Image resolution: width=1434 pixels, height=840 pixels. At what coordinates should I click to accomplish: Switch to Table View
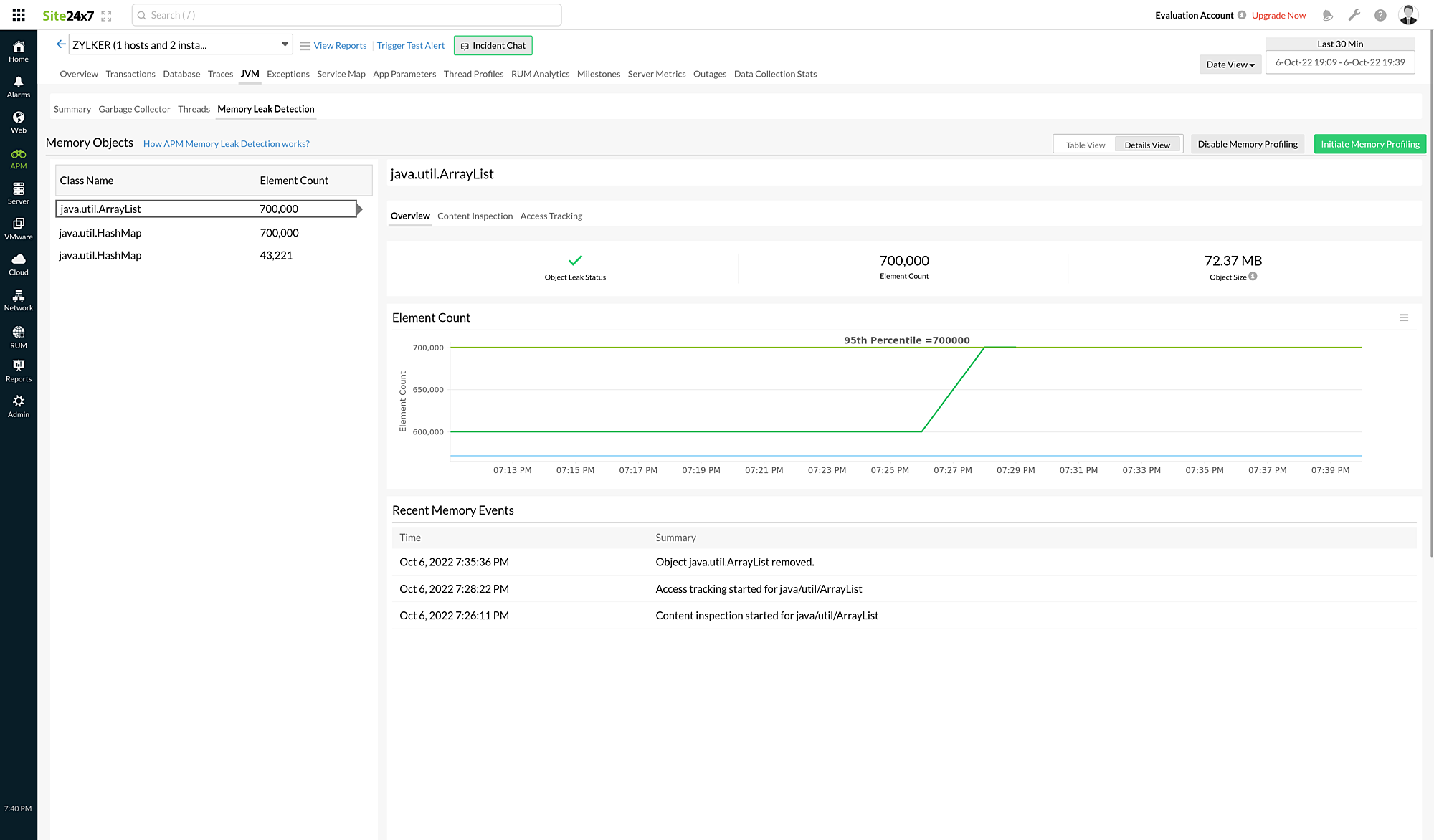click(1085, 144)
